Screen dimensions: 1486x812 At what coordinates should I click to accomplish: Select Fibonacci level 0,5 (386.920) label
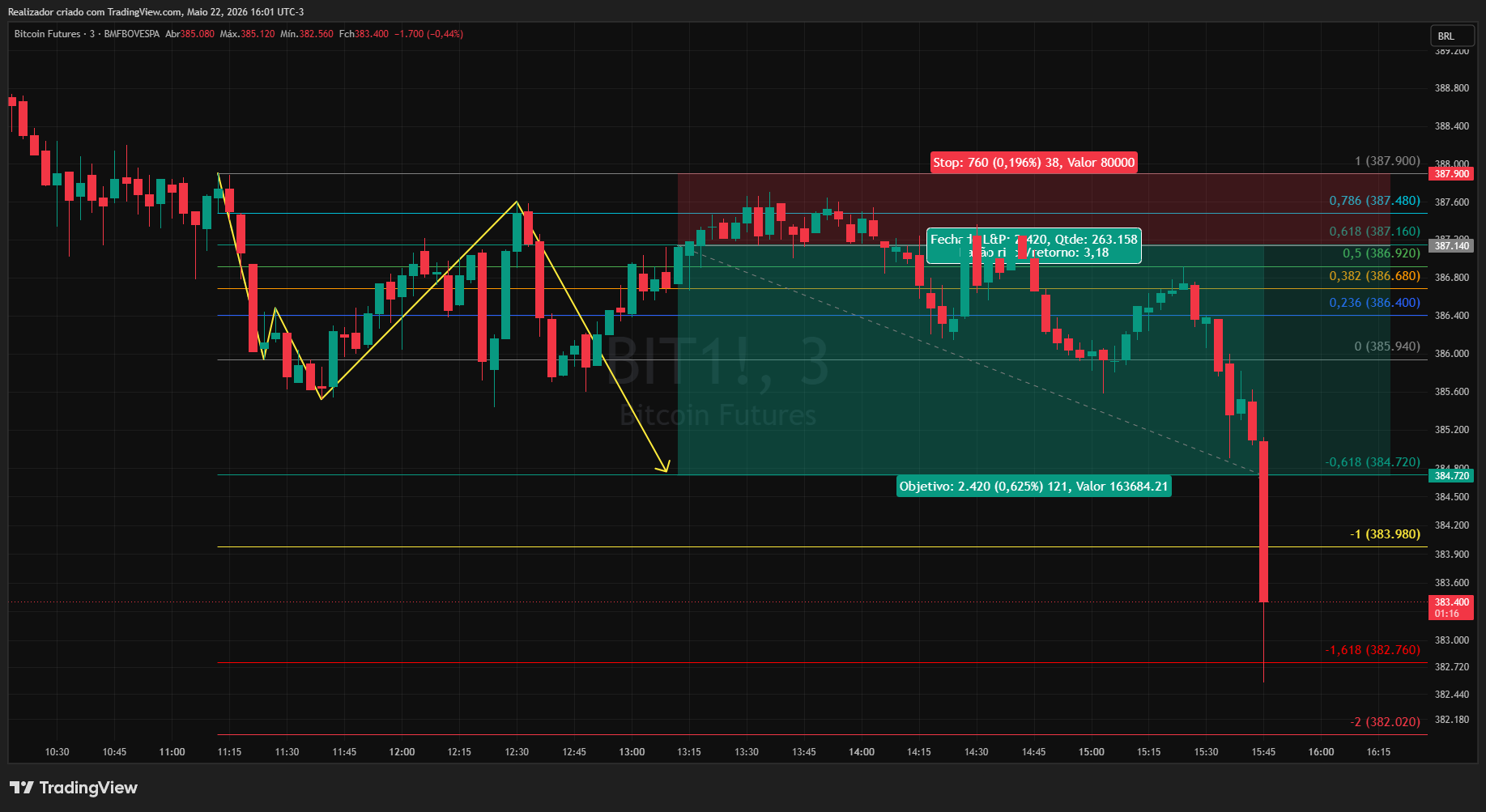coord(1382,253)
